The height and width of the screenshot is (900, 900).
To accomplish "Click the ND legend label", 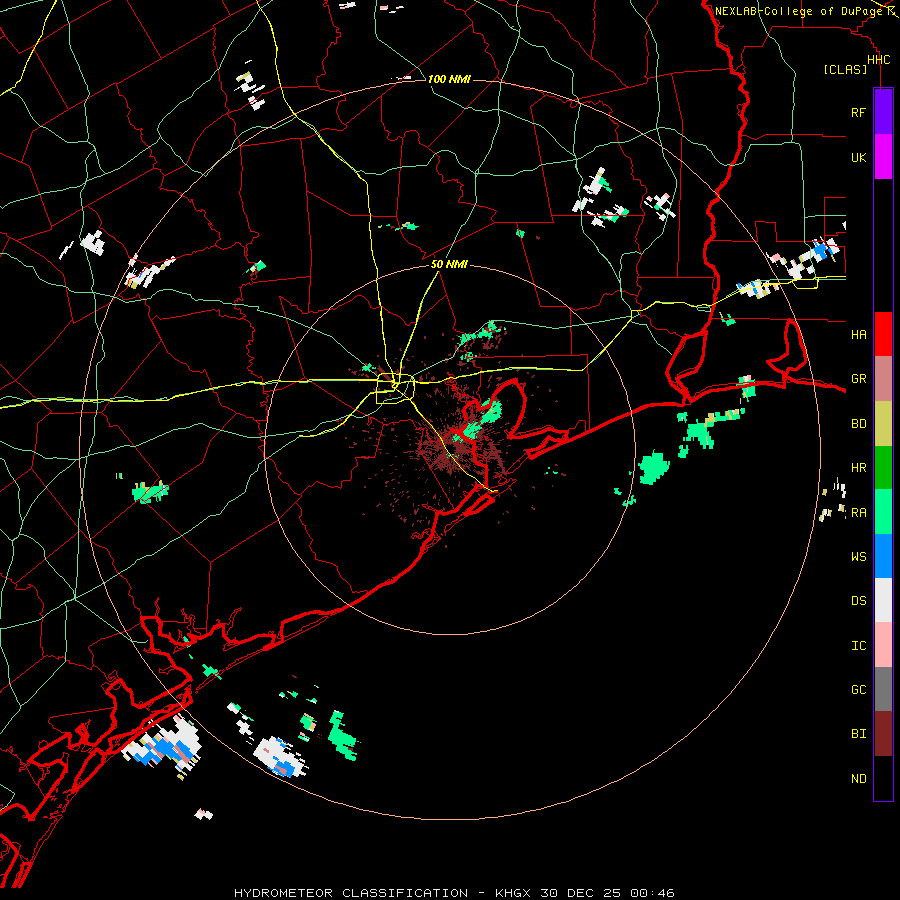I will [858, 778].
